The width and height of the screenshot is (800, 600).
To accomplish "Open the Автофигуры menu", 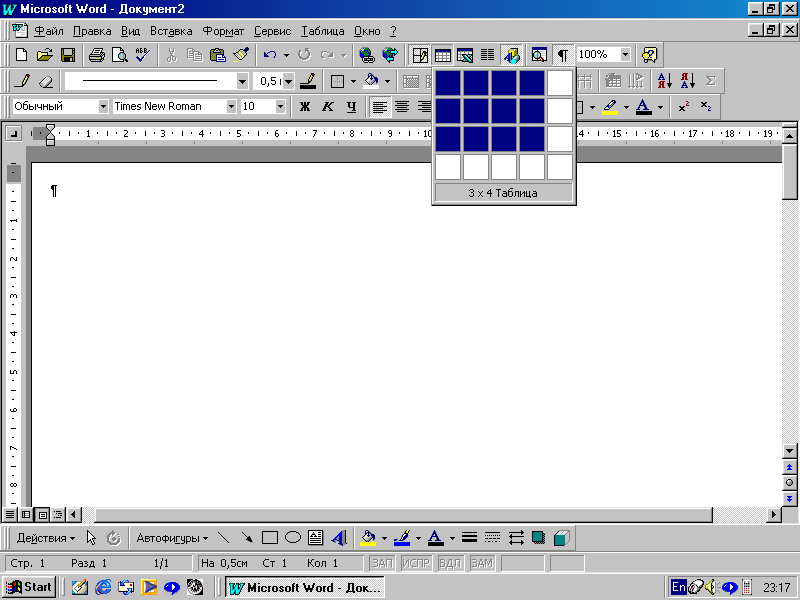I will pyautogui.click(x=172, y=538).
